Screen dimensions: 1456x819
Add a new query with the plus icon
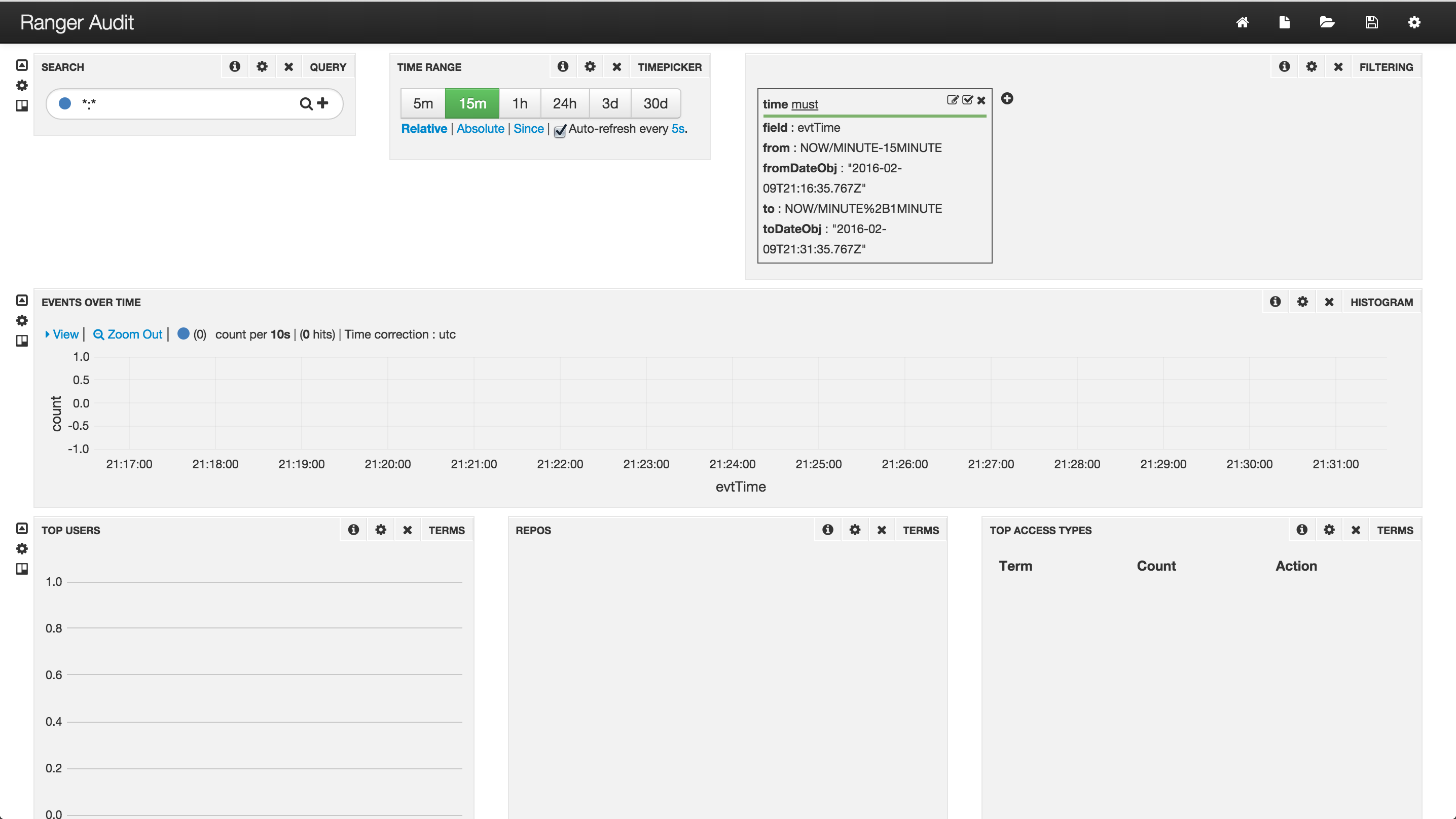[323, 103]
